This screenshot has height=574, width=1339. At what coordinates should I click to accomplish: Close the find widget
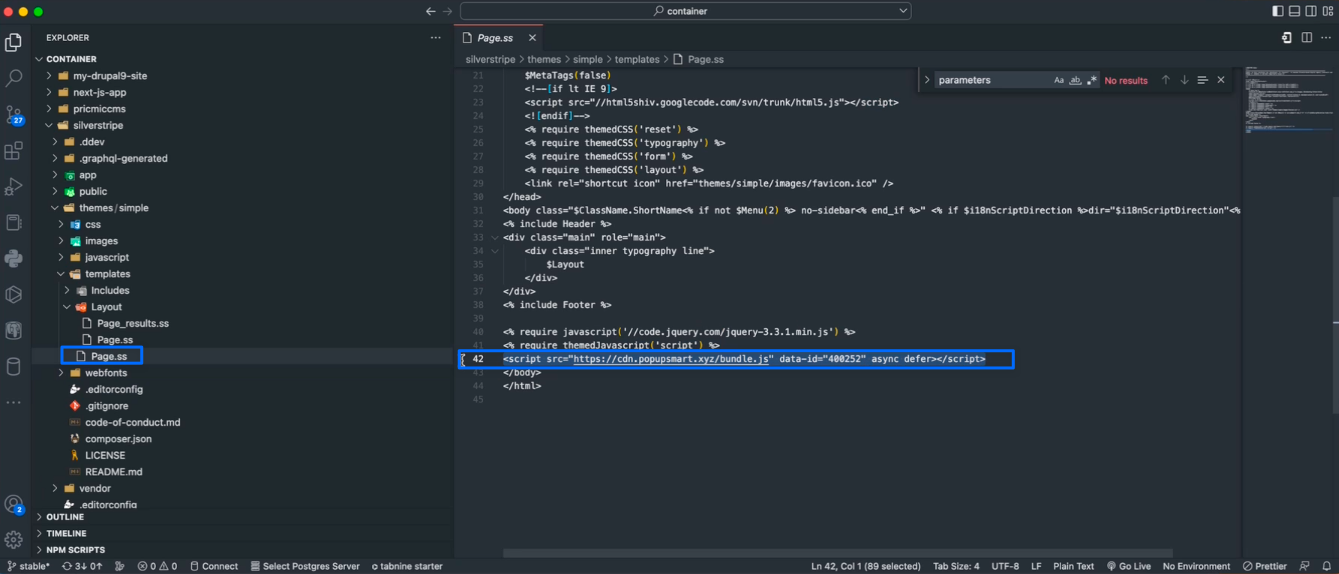pyautogui.click(x=1221, y=80)
